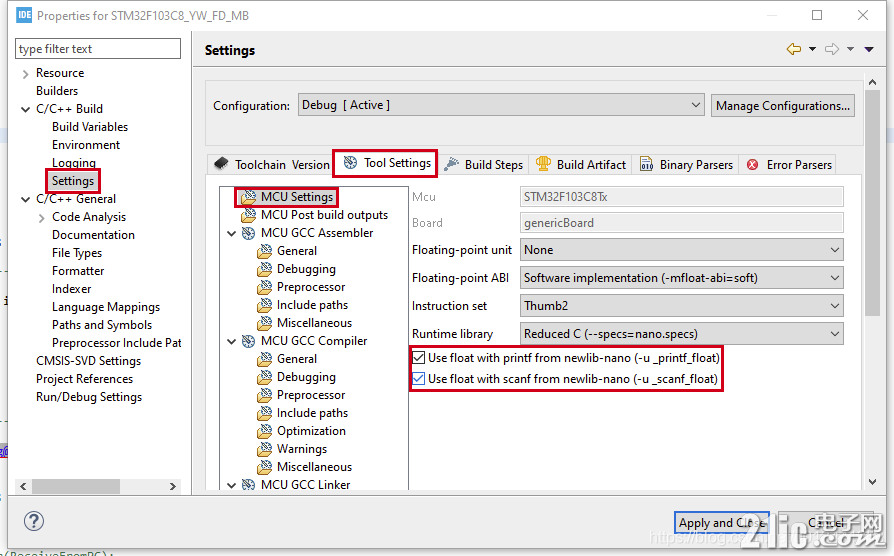Click the type filter text field

(x=98, y=48)
